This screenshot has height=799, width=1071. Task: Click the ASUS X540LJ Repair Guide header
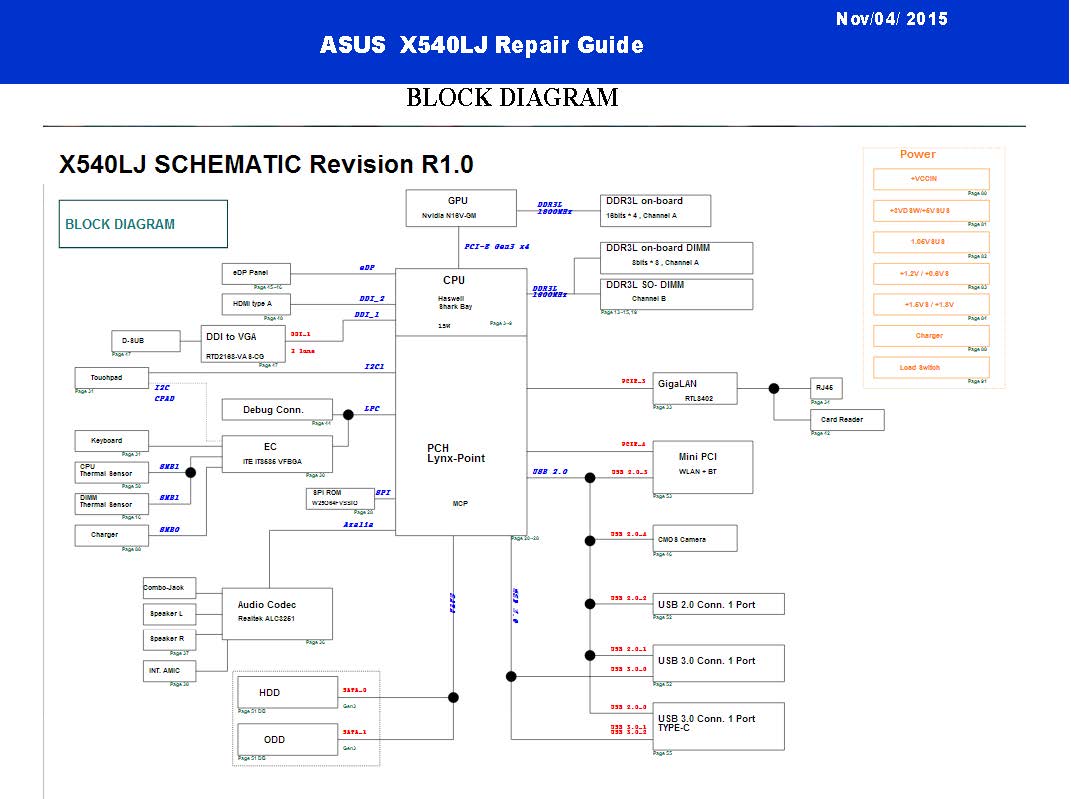pos(482,45)
